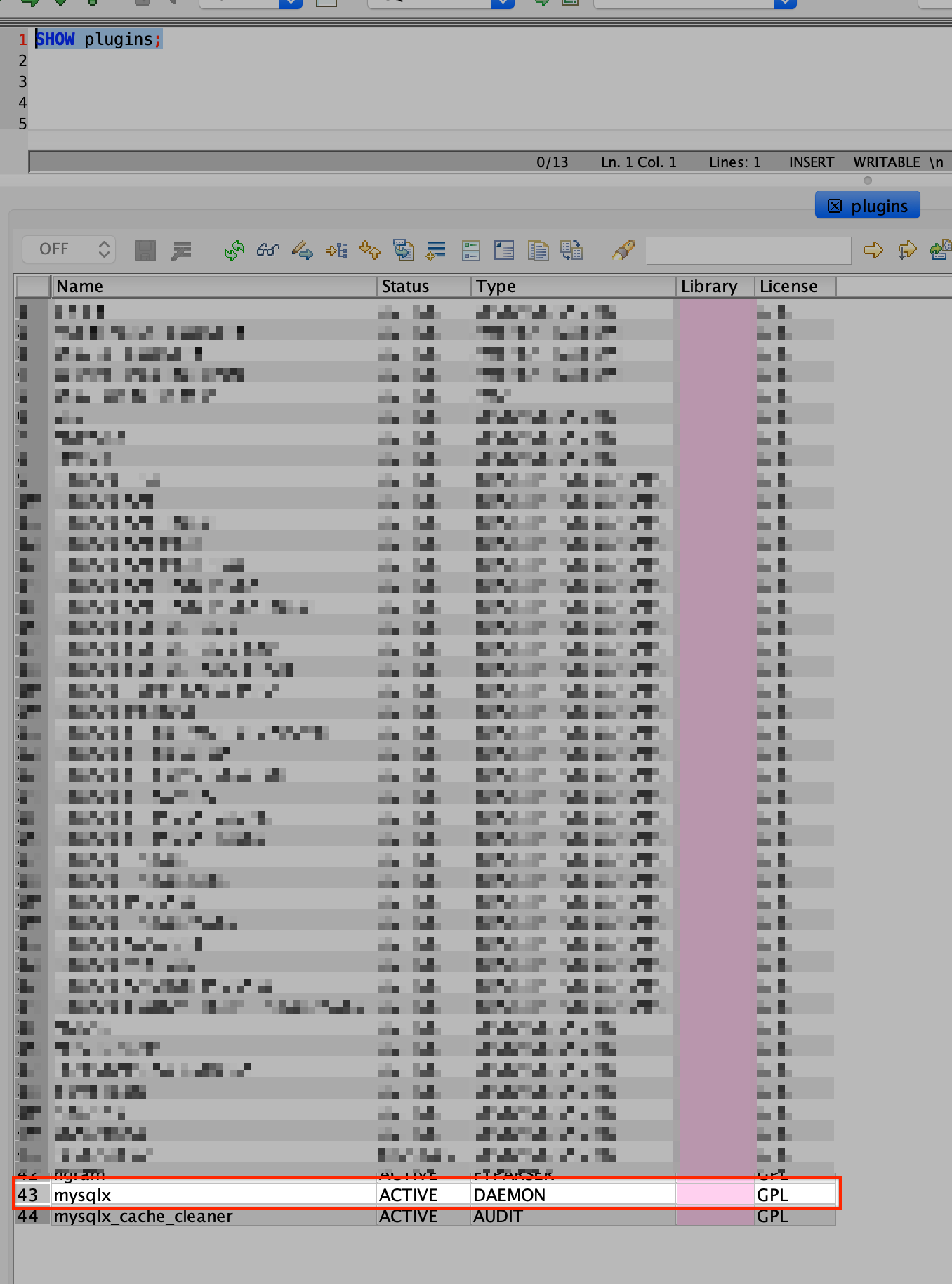Click the copy result set icon
The image size is (952, 1284).
tap(404, 250)
